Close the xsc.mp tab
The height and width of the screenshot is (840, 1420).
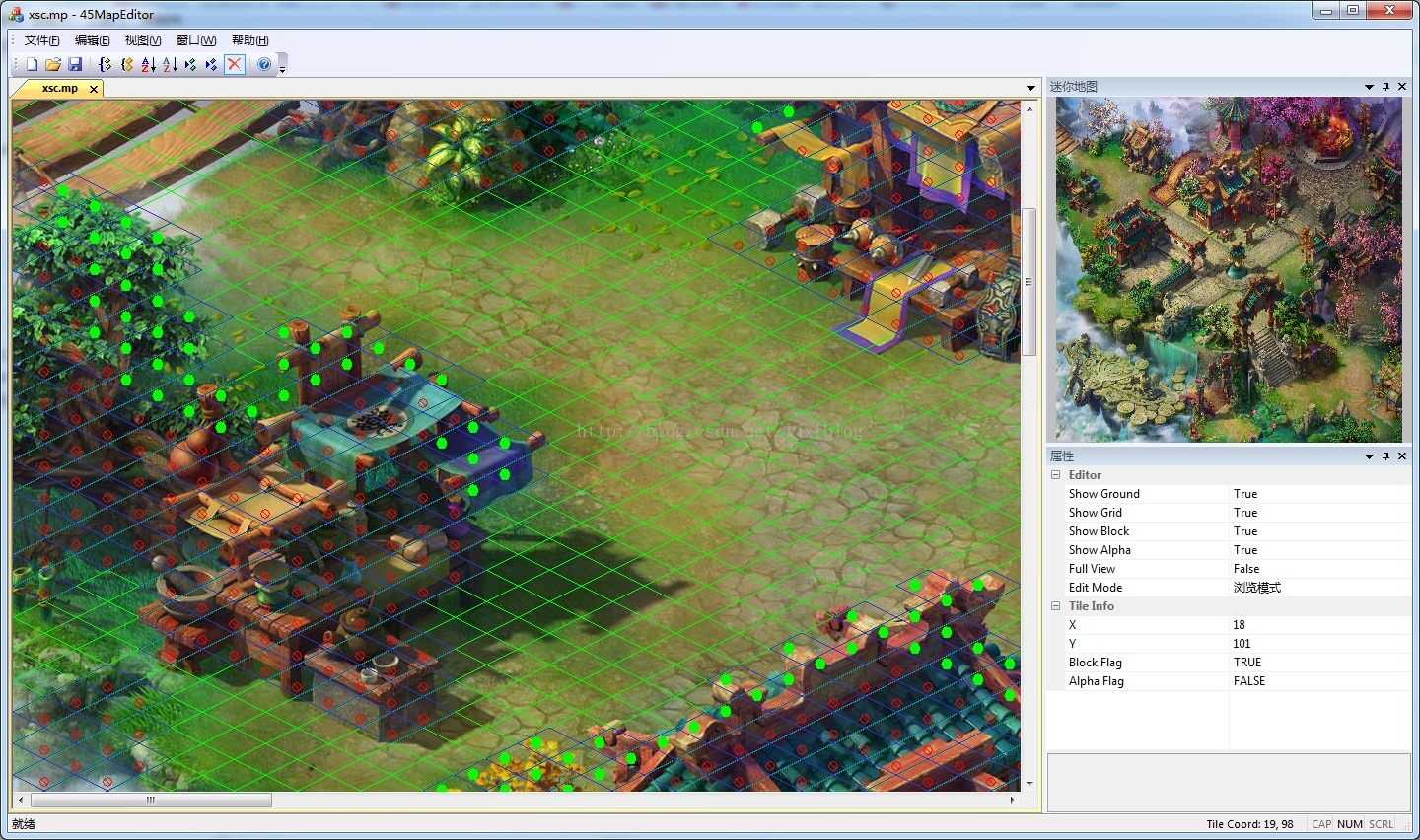click(94, 89)
